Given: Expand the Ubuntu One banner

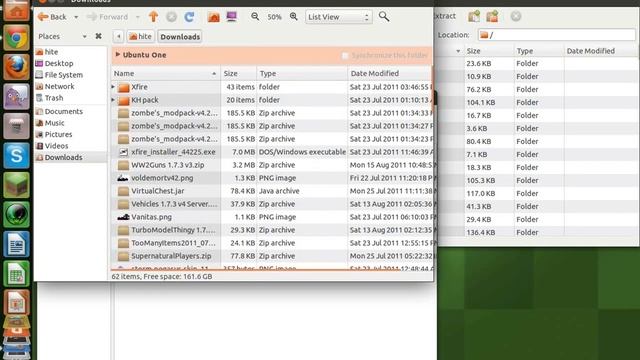Looking at the screenshot, I should click(x=118, y=54).
